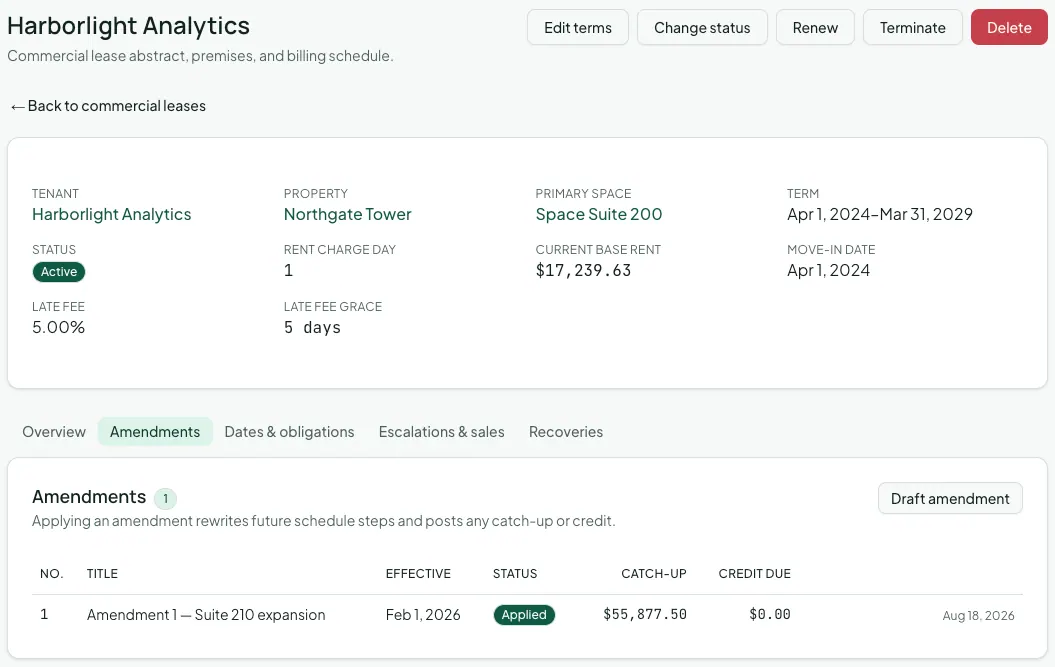Click the STATUS column header in table
This screenshot has height=667, width=1055.
click(515, 573)
